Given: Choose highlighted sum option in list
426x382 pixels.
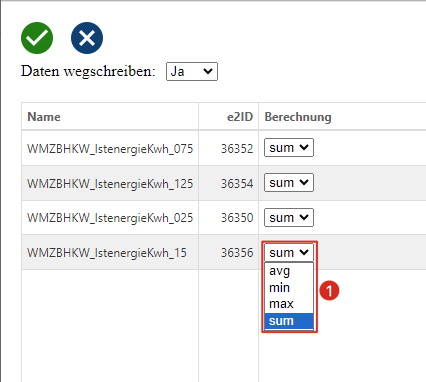Looking at the screenshot, I should click(289, 321).
